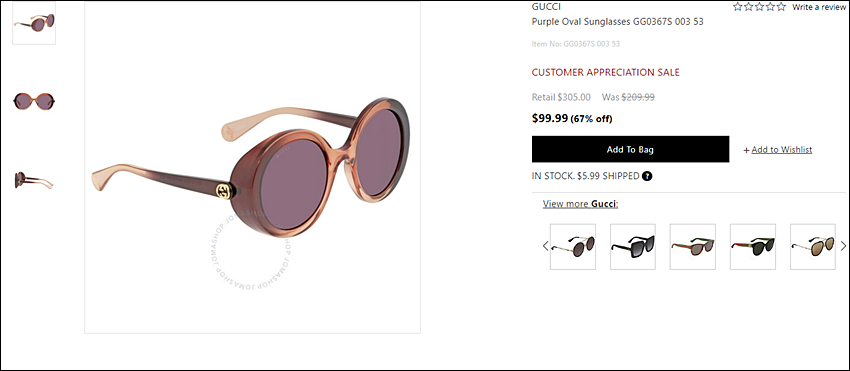
Task: Open the gold aviator sunglasses in carousel
Action: [x=813, y=246]
